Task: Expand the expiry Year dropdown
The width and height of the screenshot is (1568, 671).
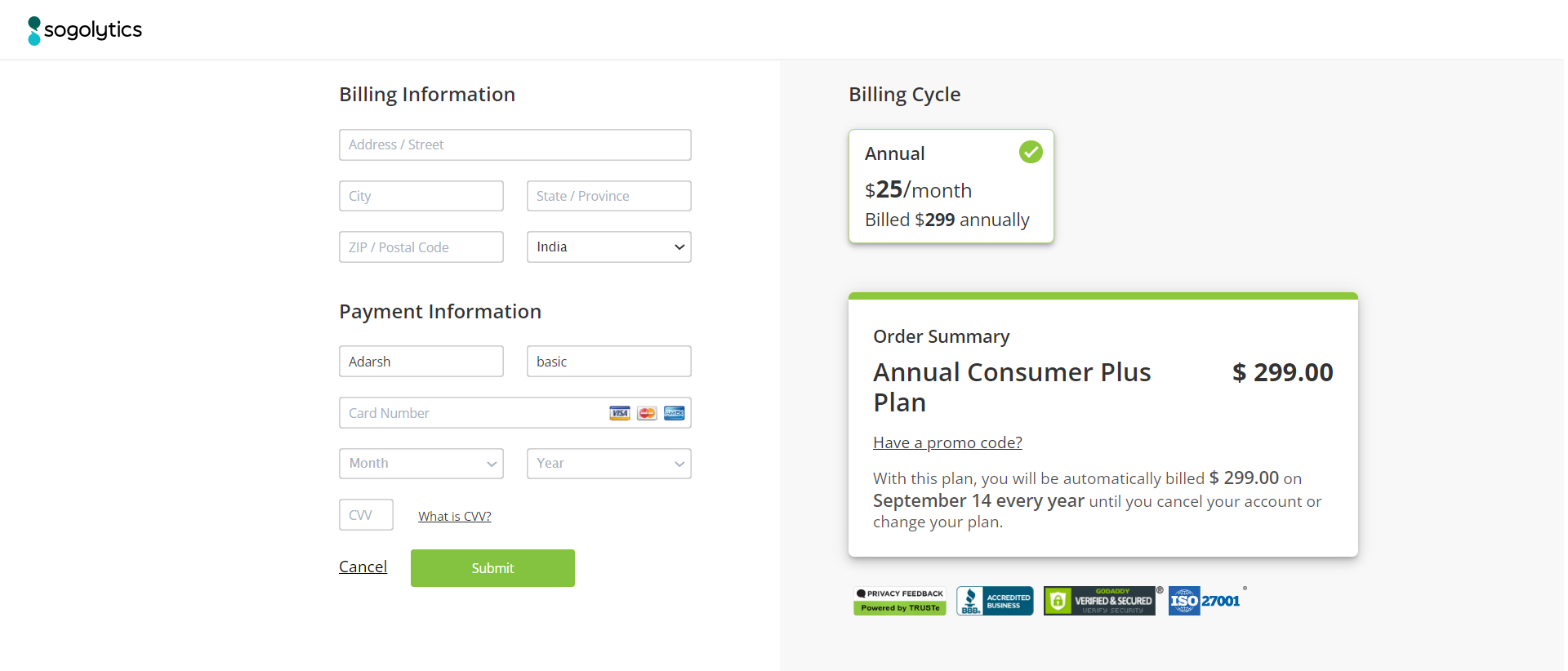Action: [x=609, y=464]
